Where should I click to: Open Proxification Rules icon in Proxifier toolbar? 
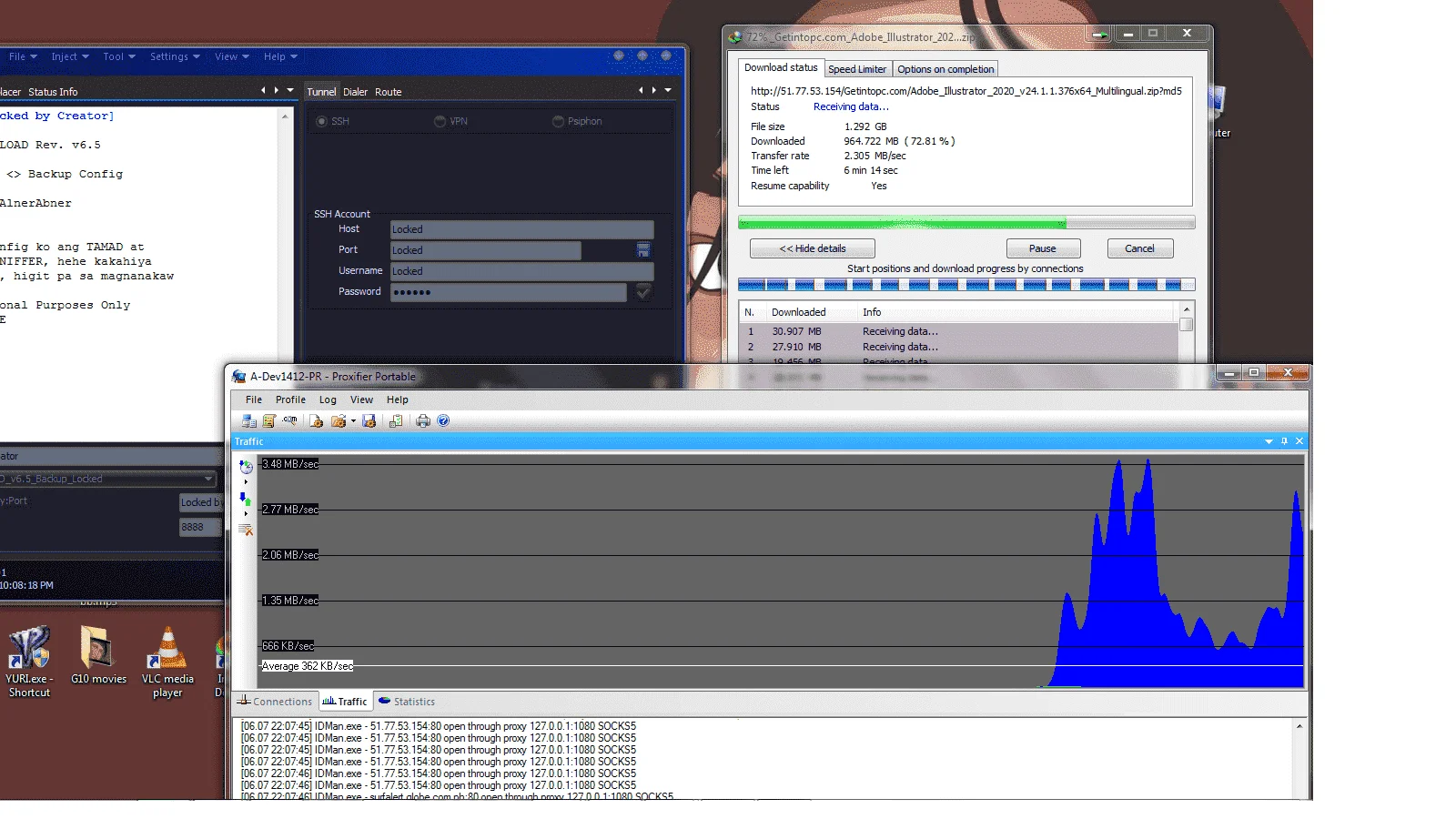pos(269,421)
